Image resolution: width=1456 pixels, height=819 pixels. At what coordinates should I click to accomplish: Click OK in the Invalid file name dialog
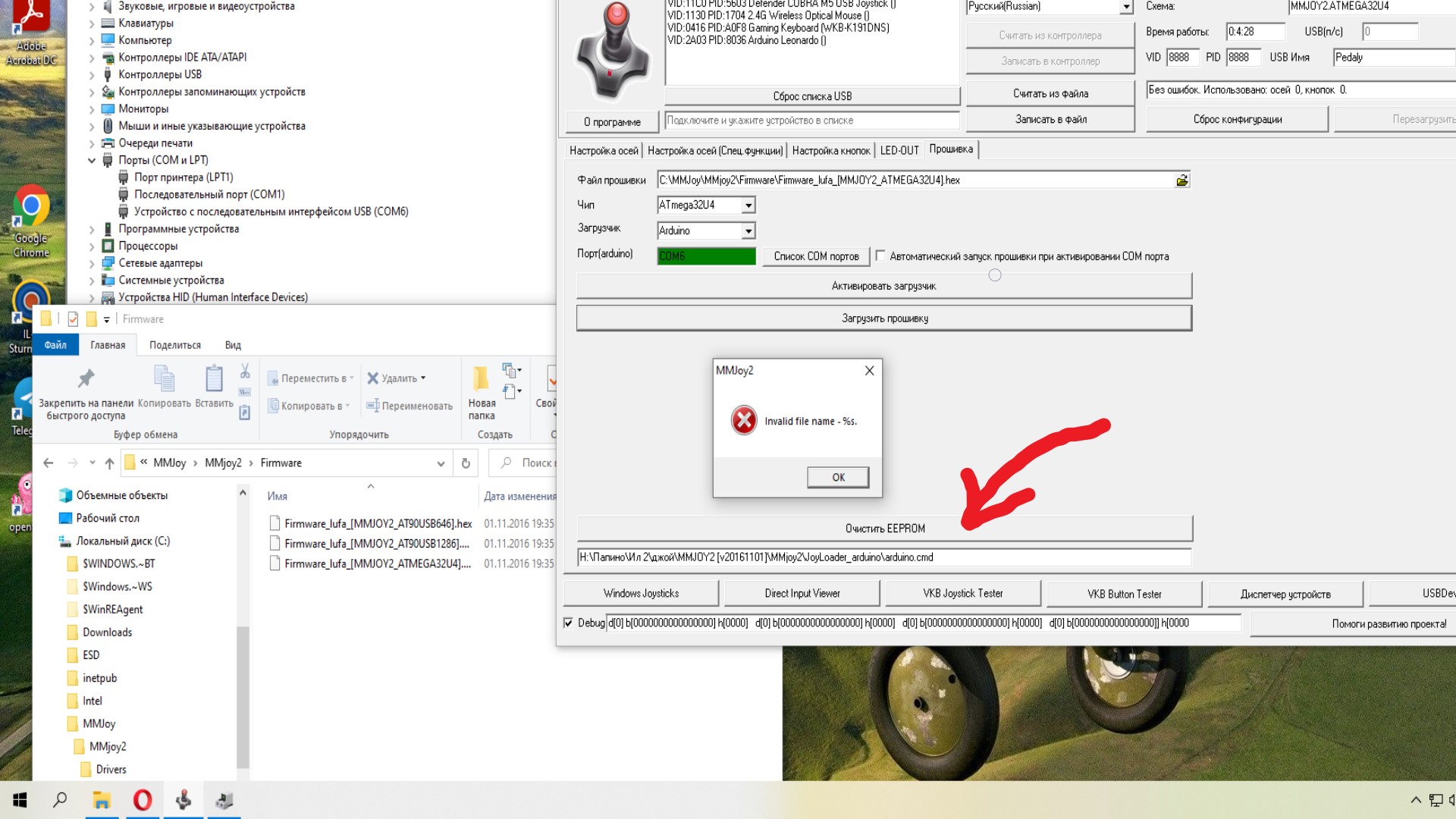click(838, 478)
